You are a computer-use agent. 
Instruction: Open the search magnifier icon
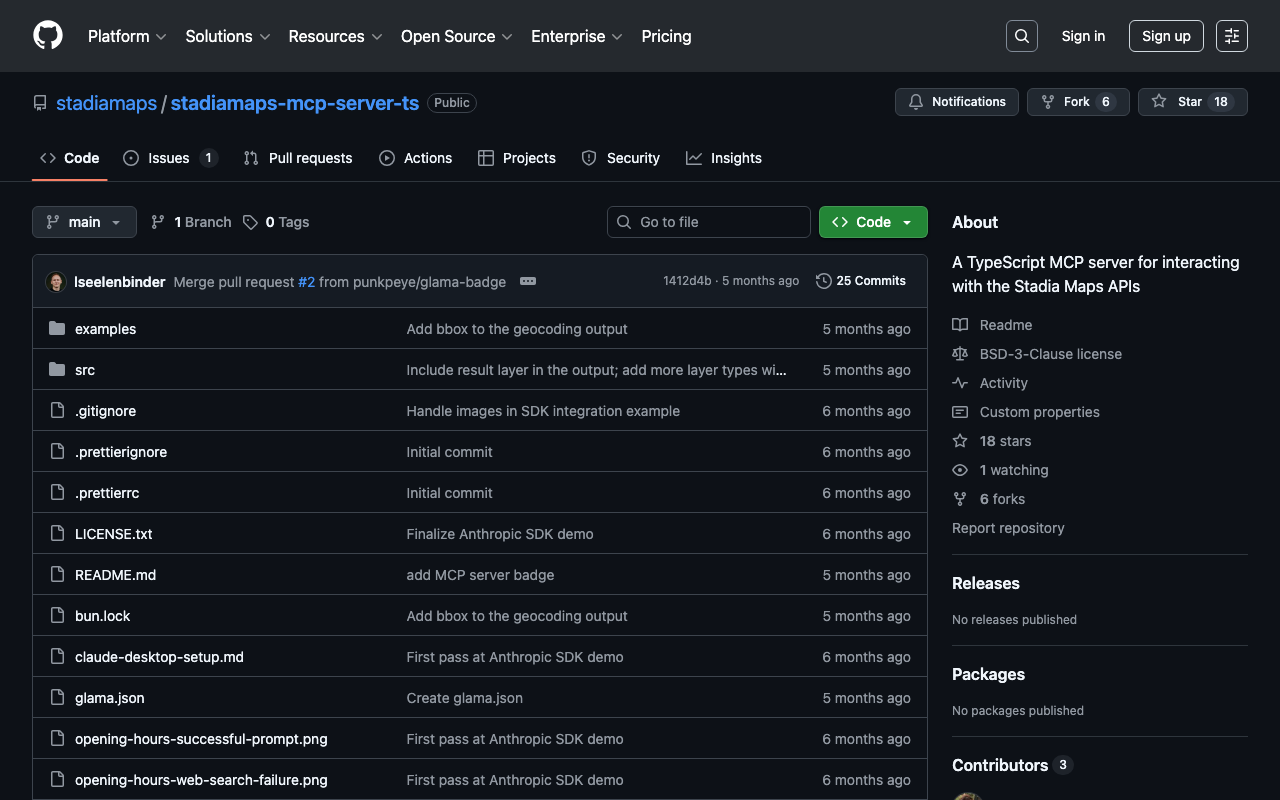1021,36
